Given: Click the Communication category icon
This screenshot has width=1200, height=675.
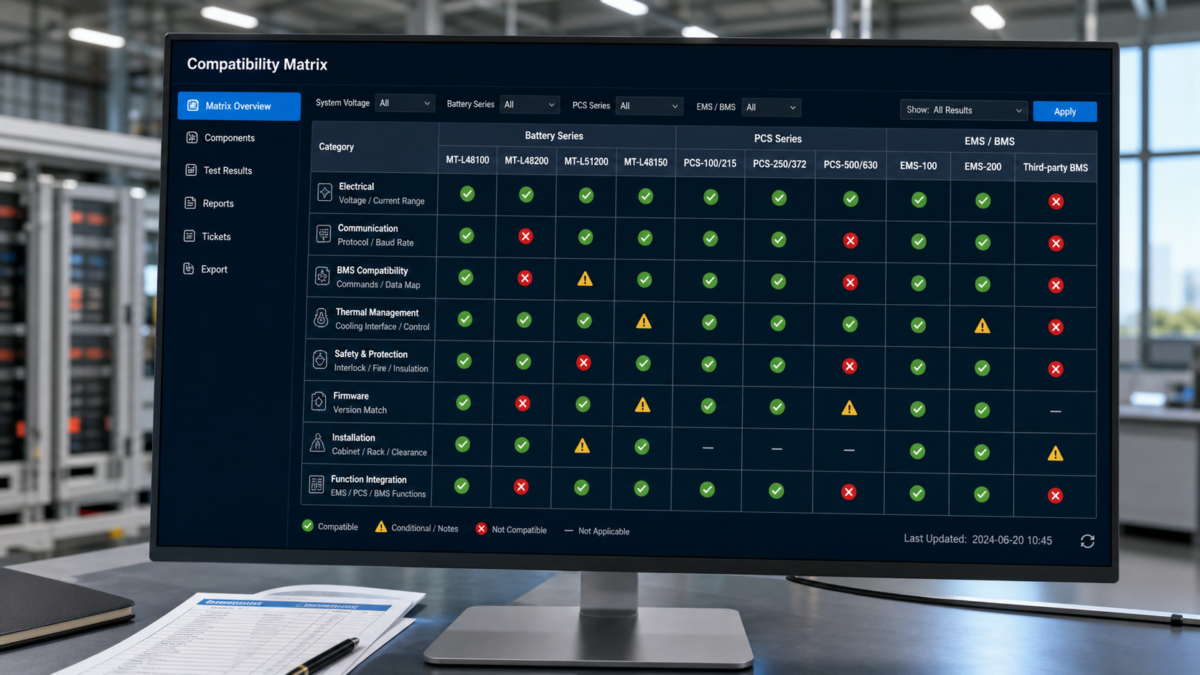Looking at the screenshot, I should pyautogui.click(x=323, y=234).
